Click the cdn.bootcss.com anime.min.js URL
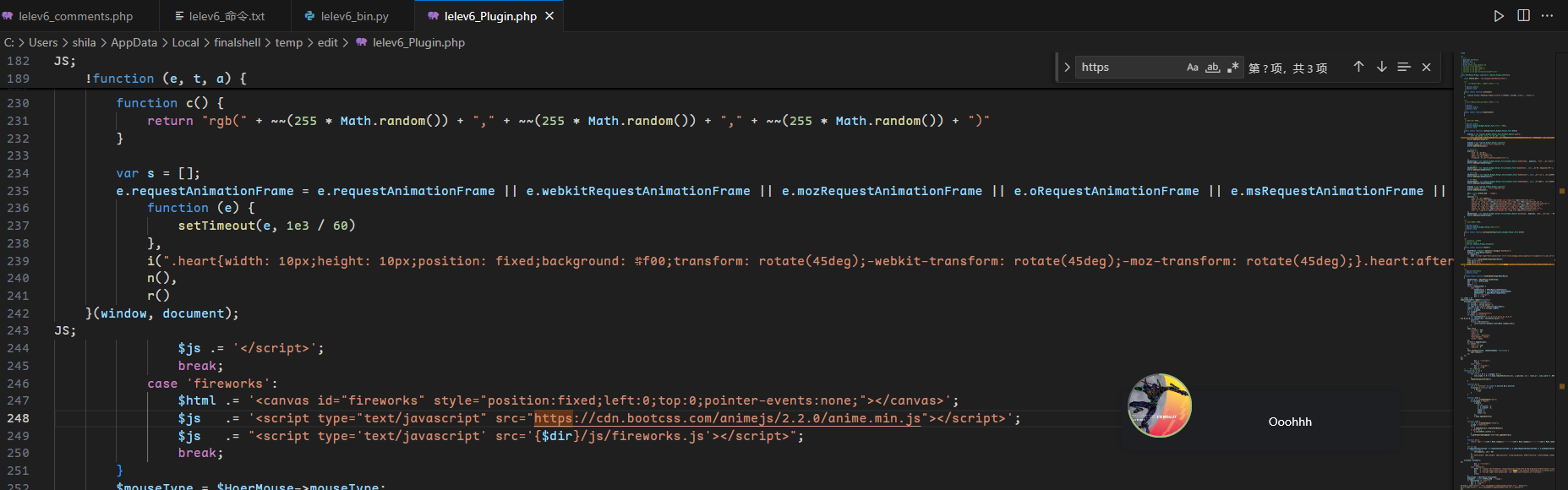1568x490 pixels. pos(727,418)
